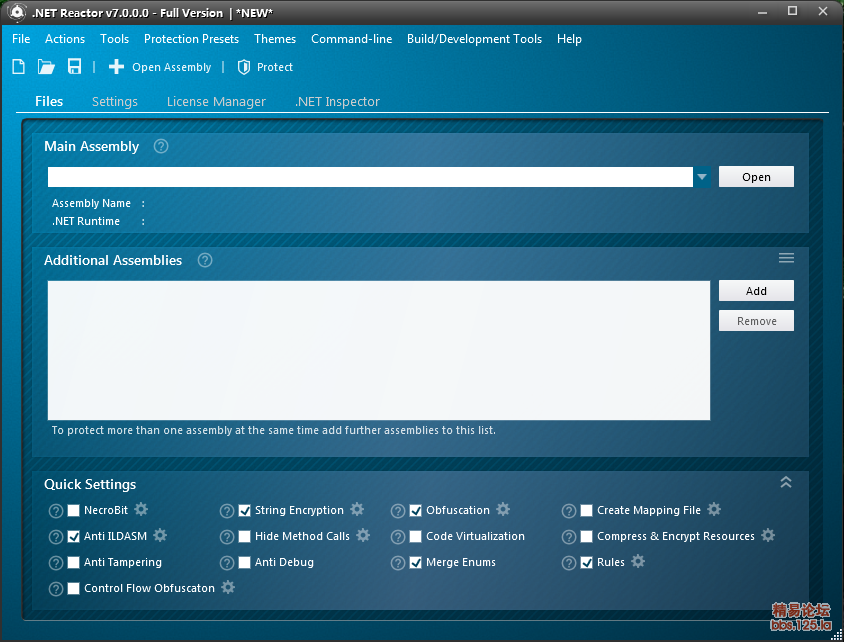Image resolution: width=844 pixels, height=642 pixels.
Task: Click the plus icon for Open Assembly
Action: (x=116, y=67)
